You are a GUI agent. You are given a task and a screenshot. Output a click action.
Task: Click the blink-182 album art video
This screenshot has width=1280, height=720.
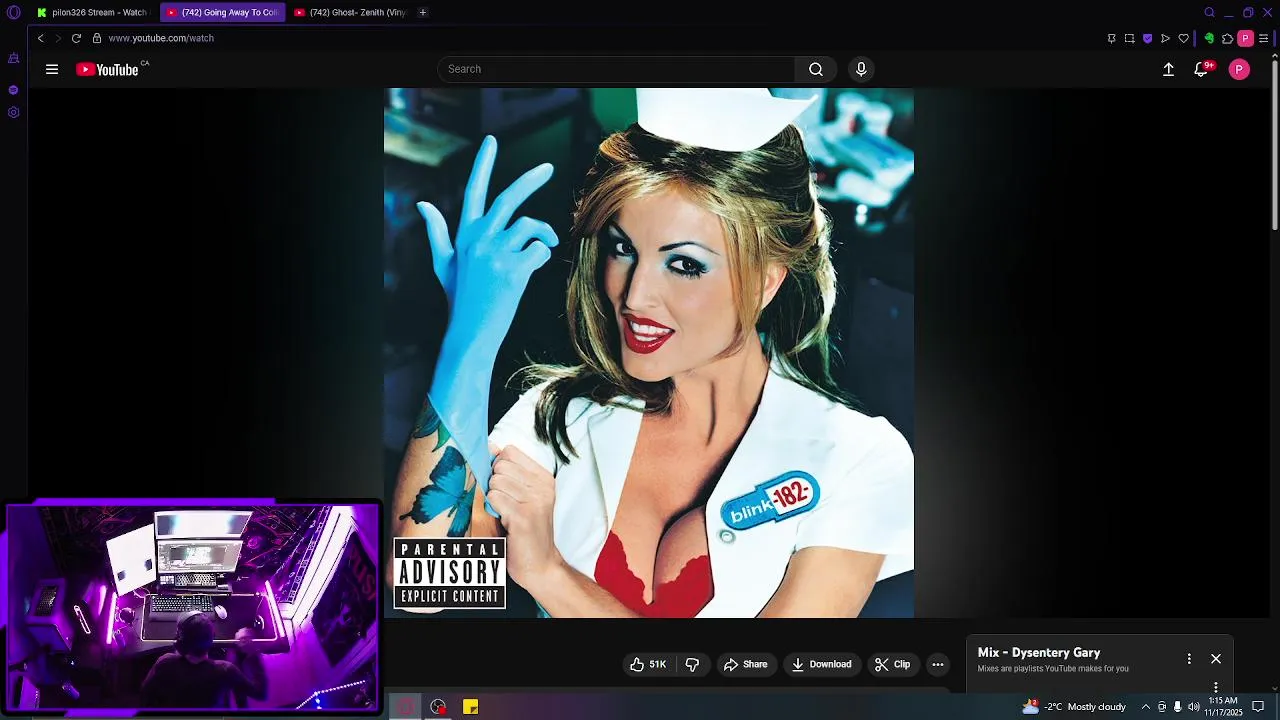coord(649,353)
